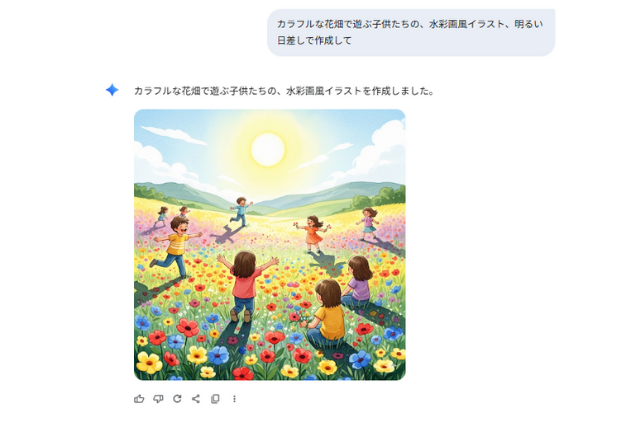
Task: Click the seated girl in the purple shirt
Action: [358, 282]
